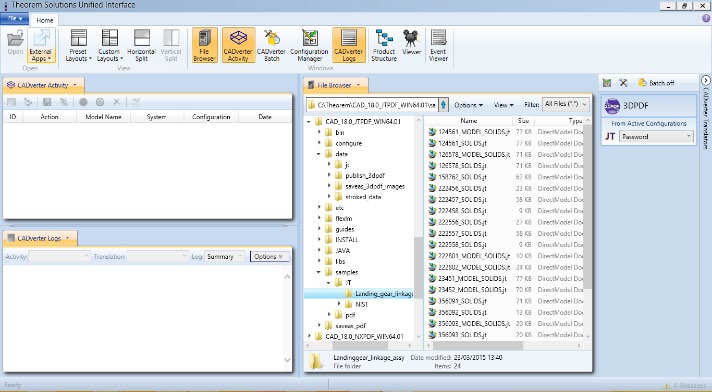Open the File Browser tab dropdown arrow
The width and height of the screenshot is (712, 392).
point(358,85)
